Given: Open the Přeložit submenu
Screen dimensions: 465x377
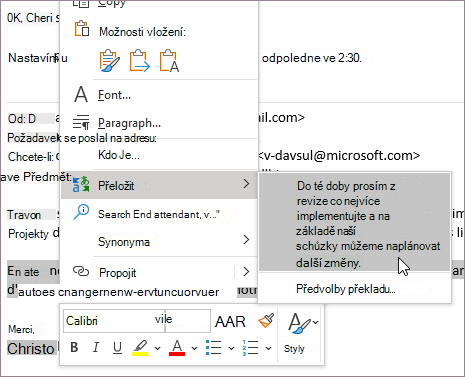Looking at the screenshot, I should (159, 185).
